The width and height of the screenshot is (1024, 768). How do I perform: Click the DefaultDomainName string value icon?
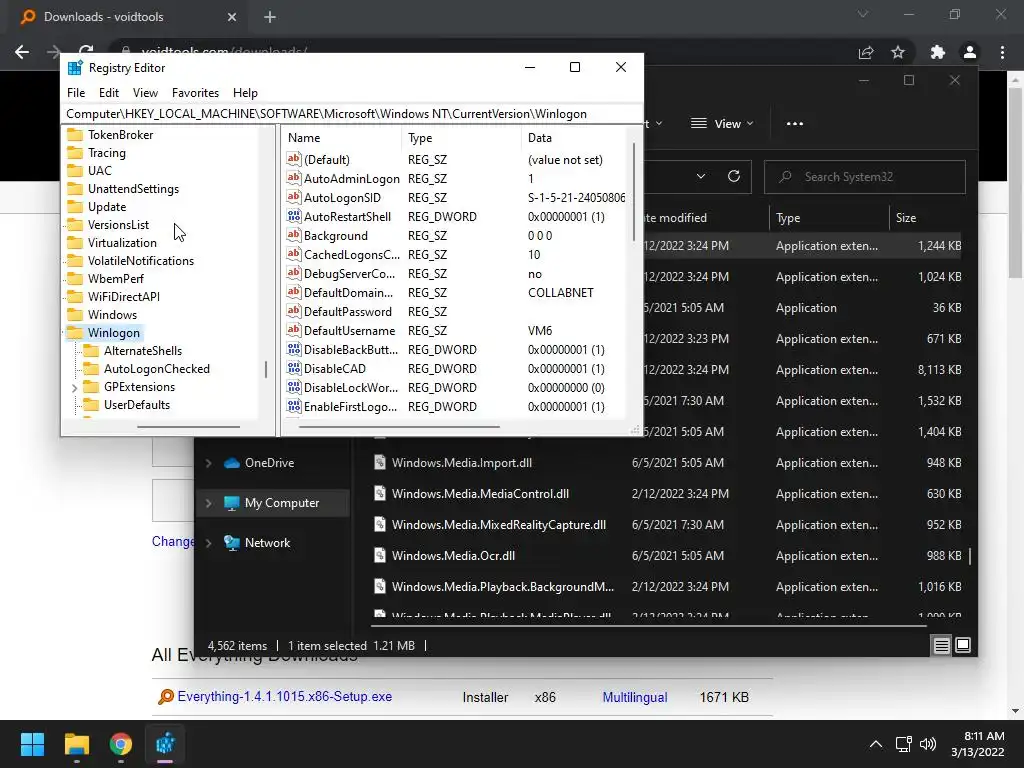click(294, 292)
